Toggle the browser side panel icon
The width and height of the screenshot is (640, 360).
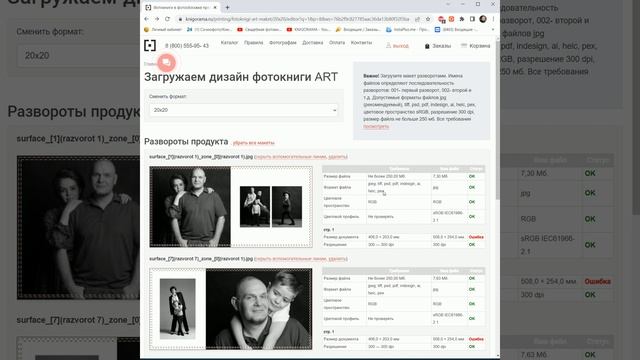click(x=472, y=19)
